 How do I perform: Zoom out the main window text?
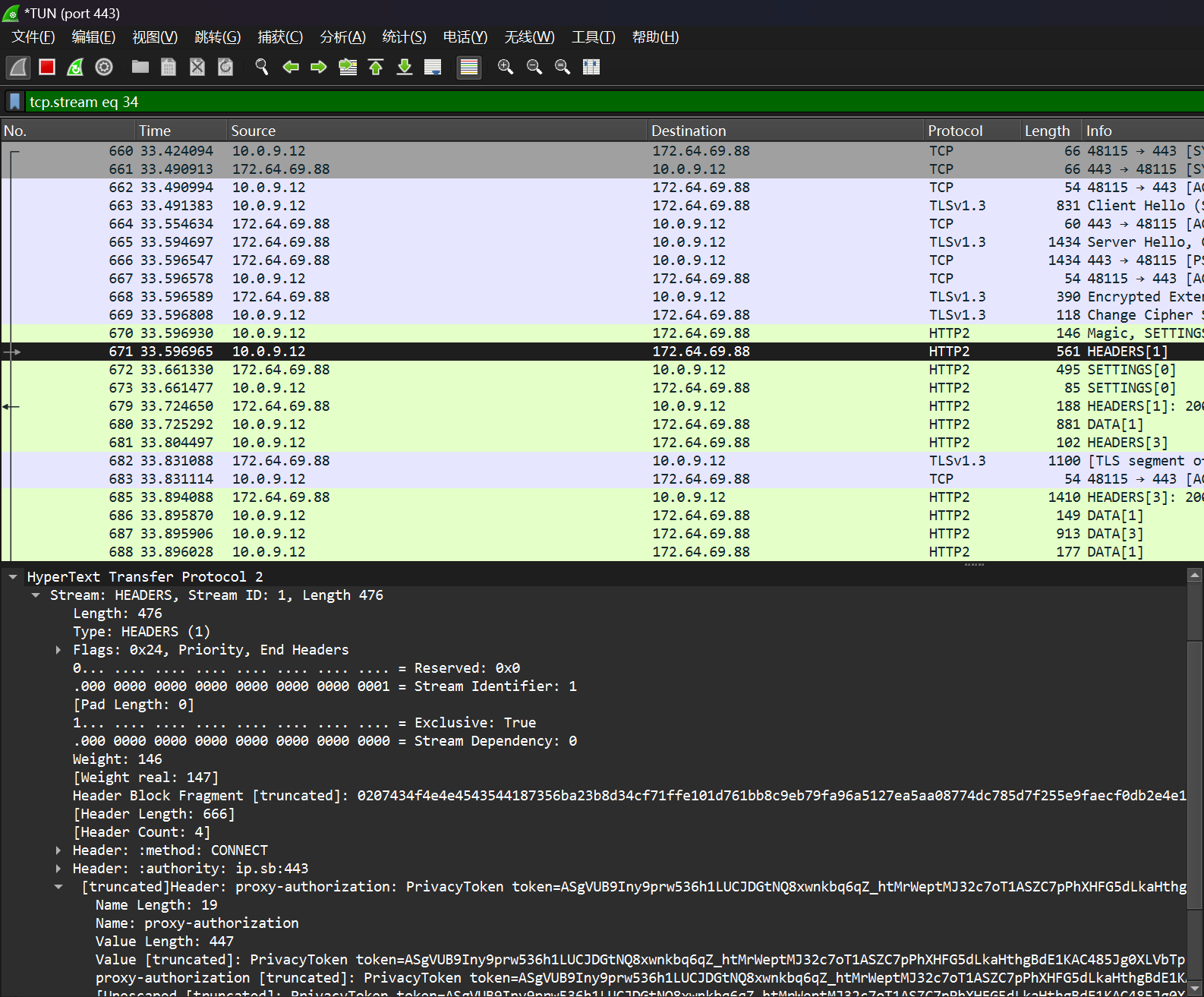click(534, 67)
